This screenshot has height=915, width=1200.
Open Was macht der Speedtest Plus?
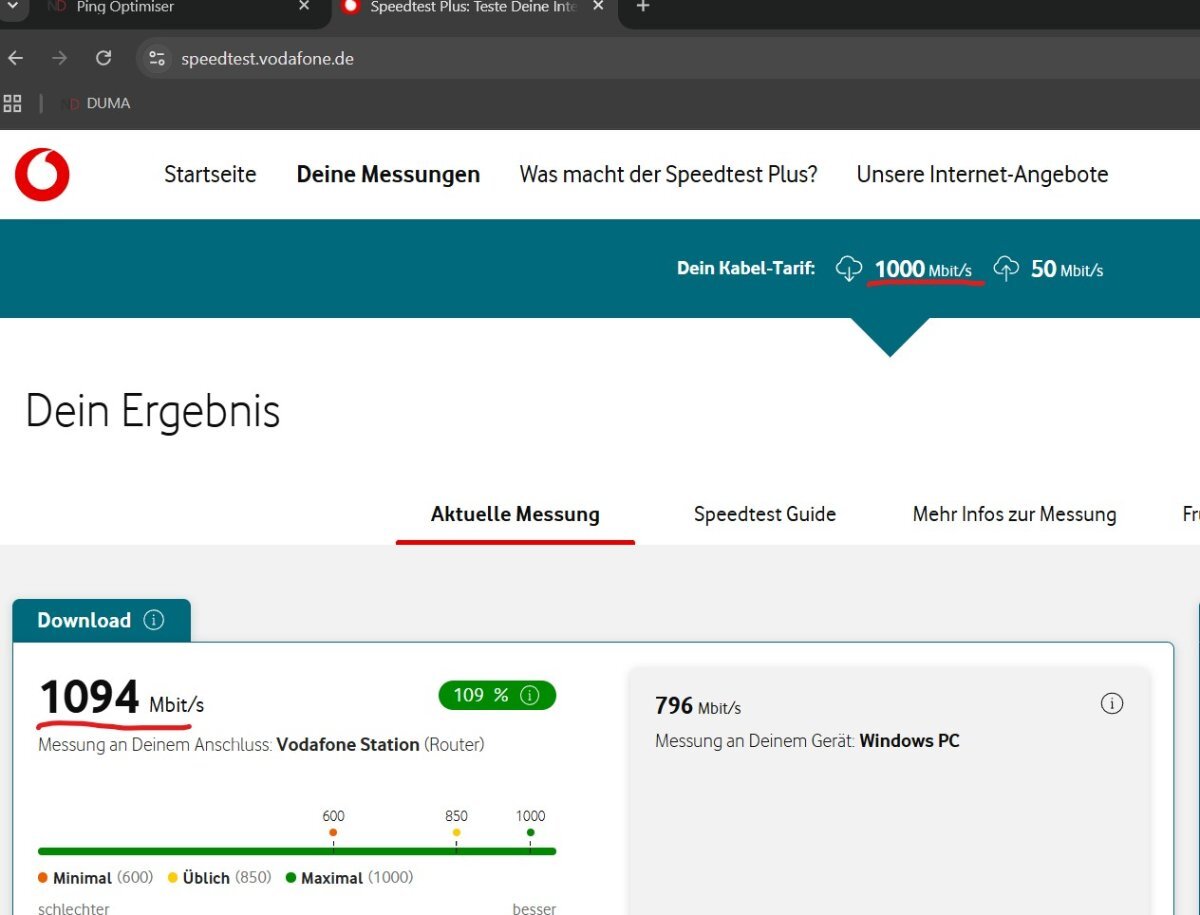(x=668, y=174)
